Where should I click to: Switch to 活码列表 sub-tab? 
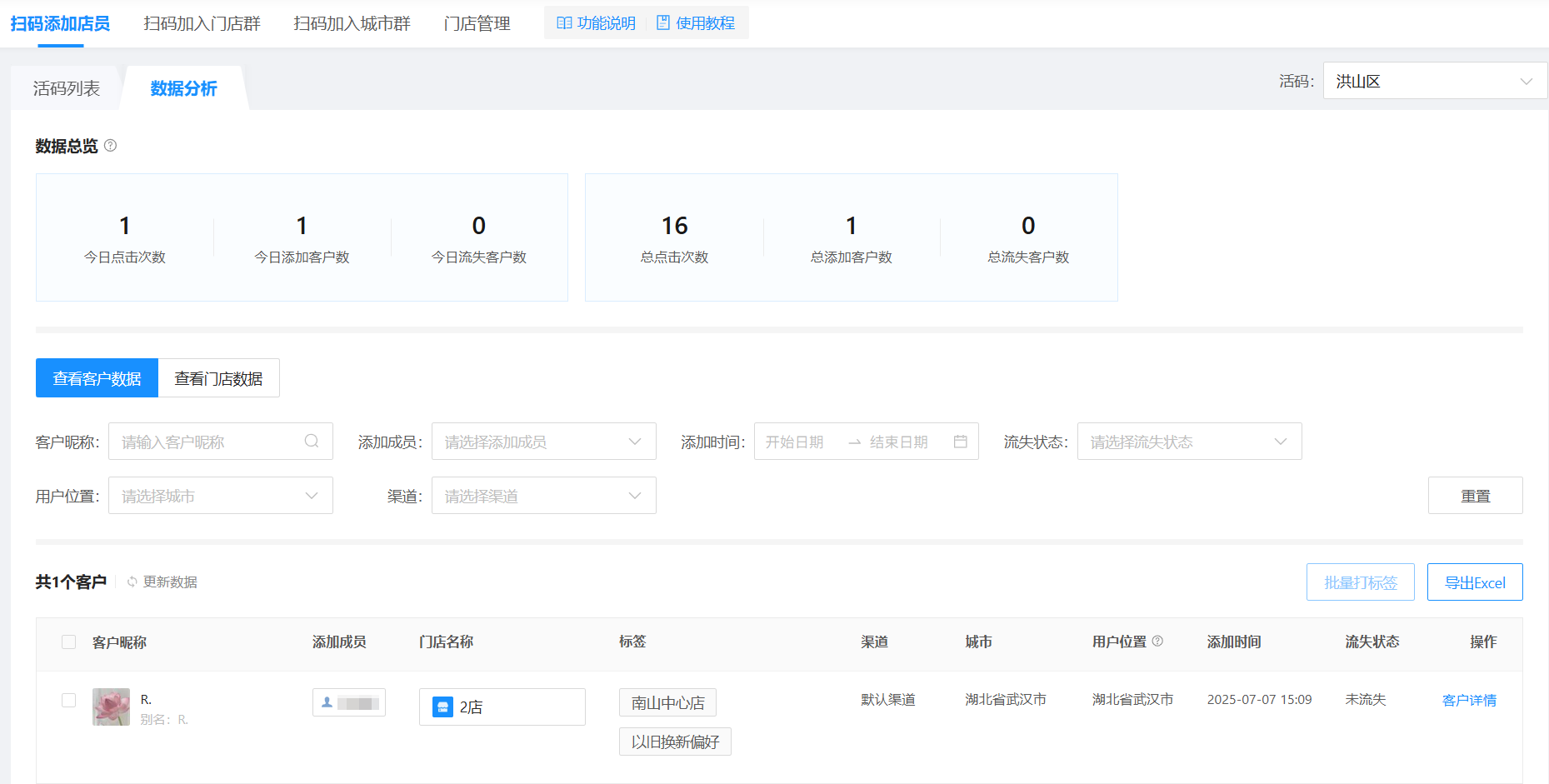66,88
